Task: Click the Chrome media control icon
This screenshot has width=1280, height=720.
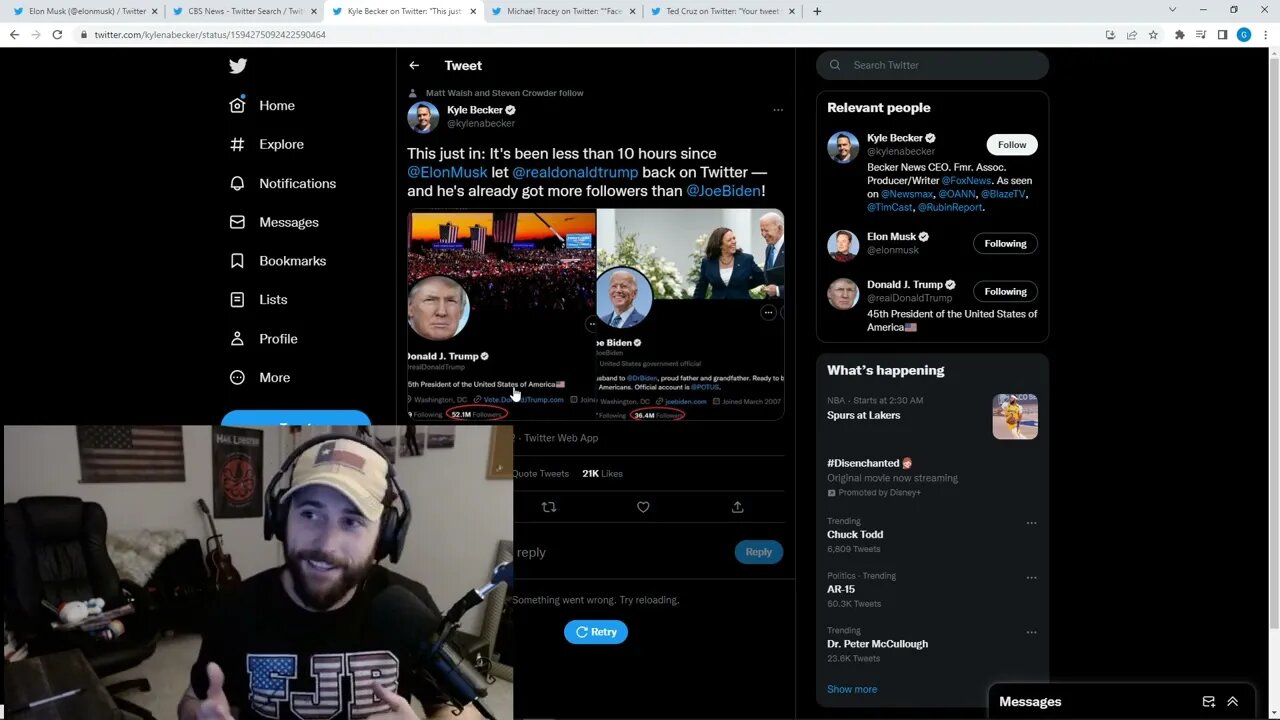Action: tap(1201, 34)
